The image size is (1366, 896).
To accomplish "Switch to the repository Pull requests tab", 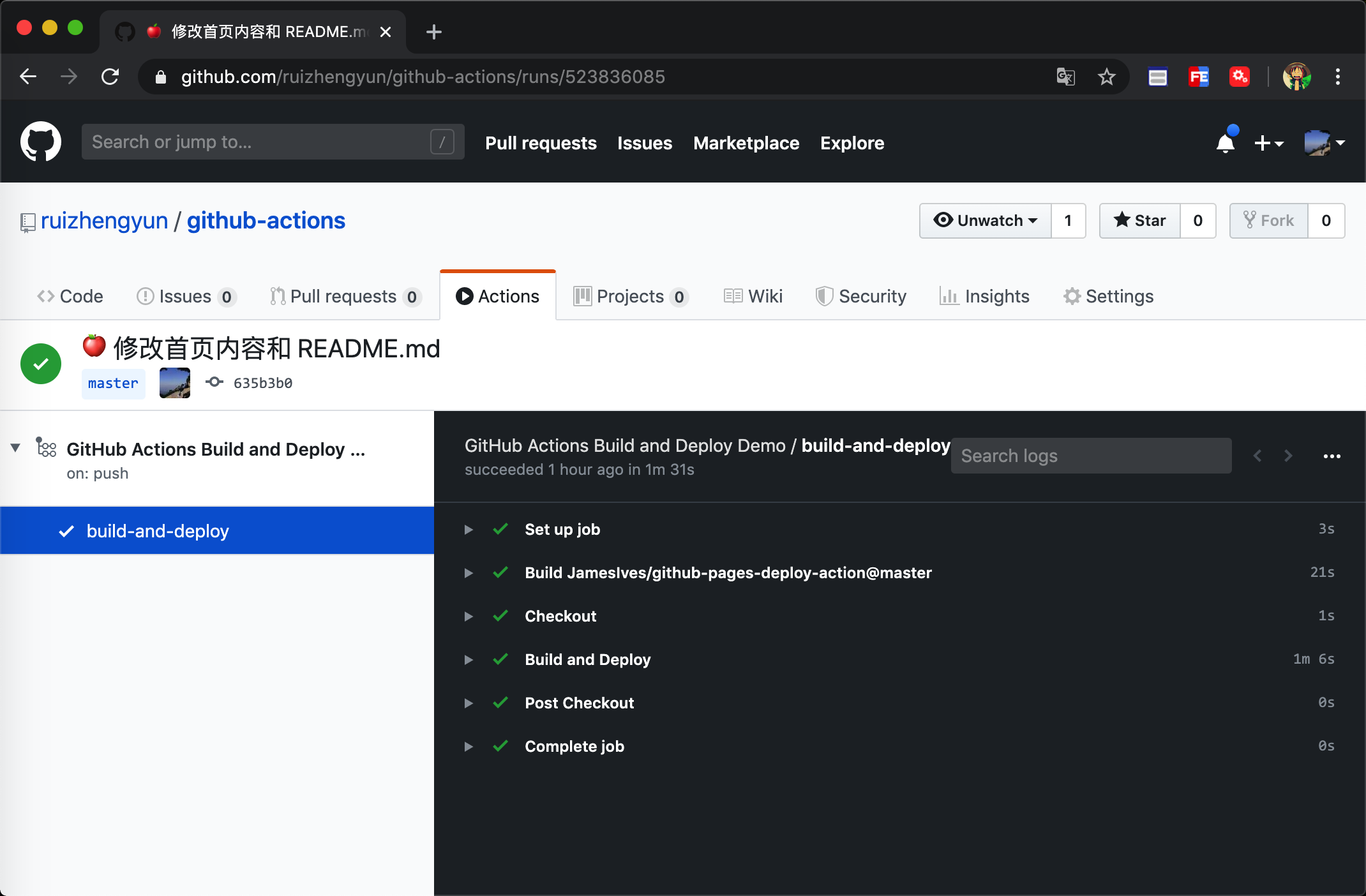I will pyautogui.click(x=345, y=296).
